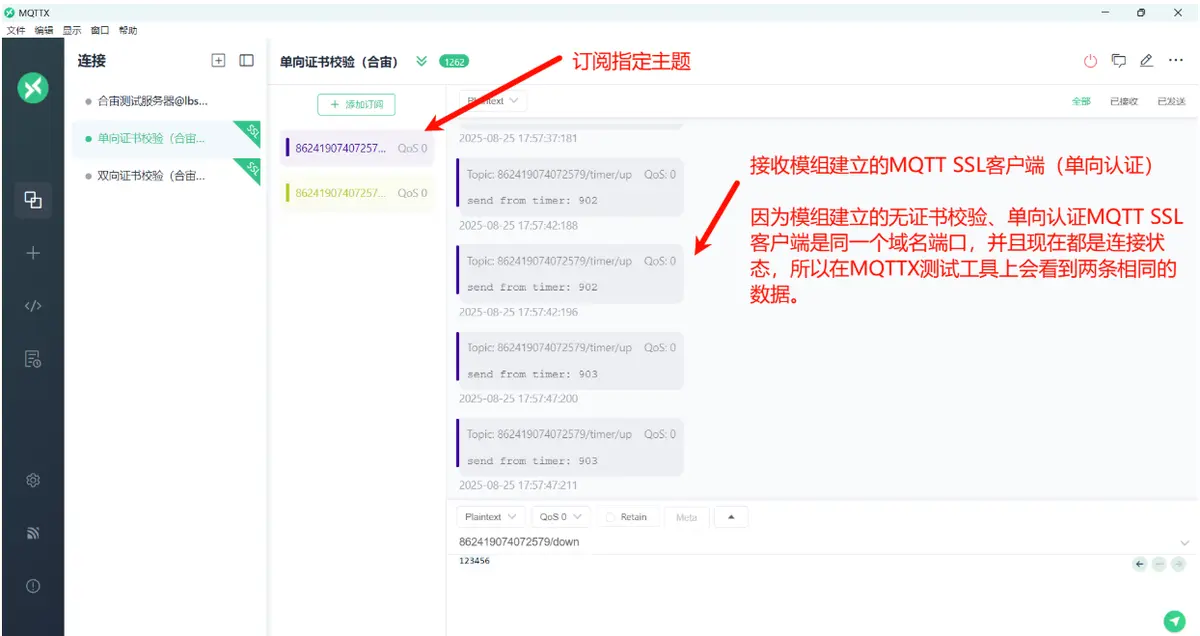
Task: Expand connection details with green double chevron
Action: tap(421, 61)
